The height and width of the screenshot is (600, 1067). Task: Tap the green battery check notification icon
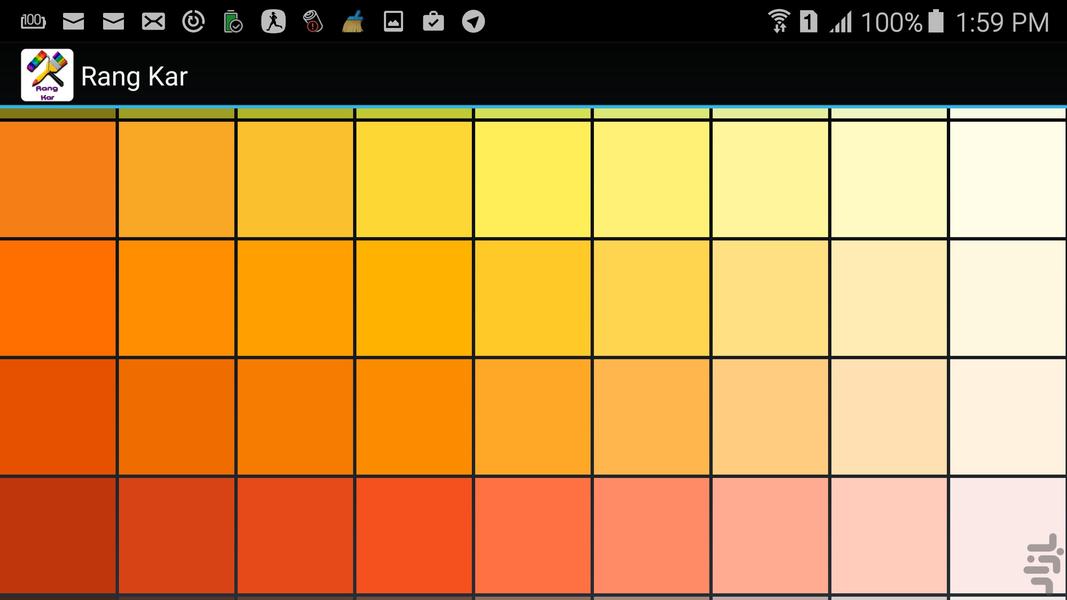(233, 21)
